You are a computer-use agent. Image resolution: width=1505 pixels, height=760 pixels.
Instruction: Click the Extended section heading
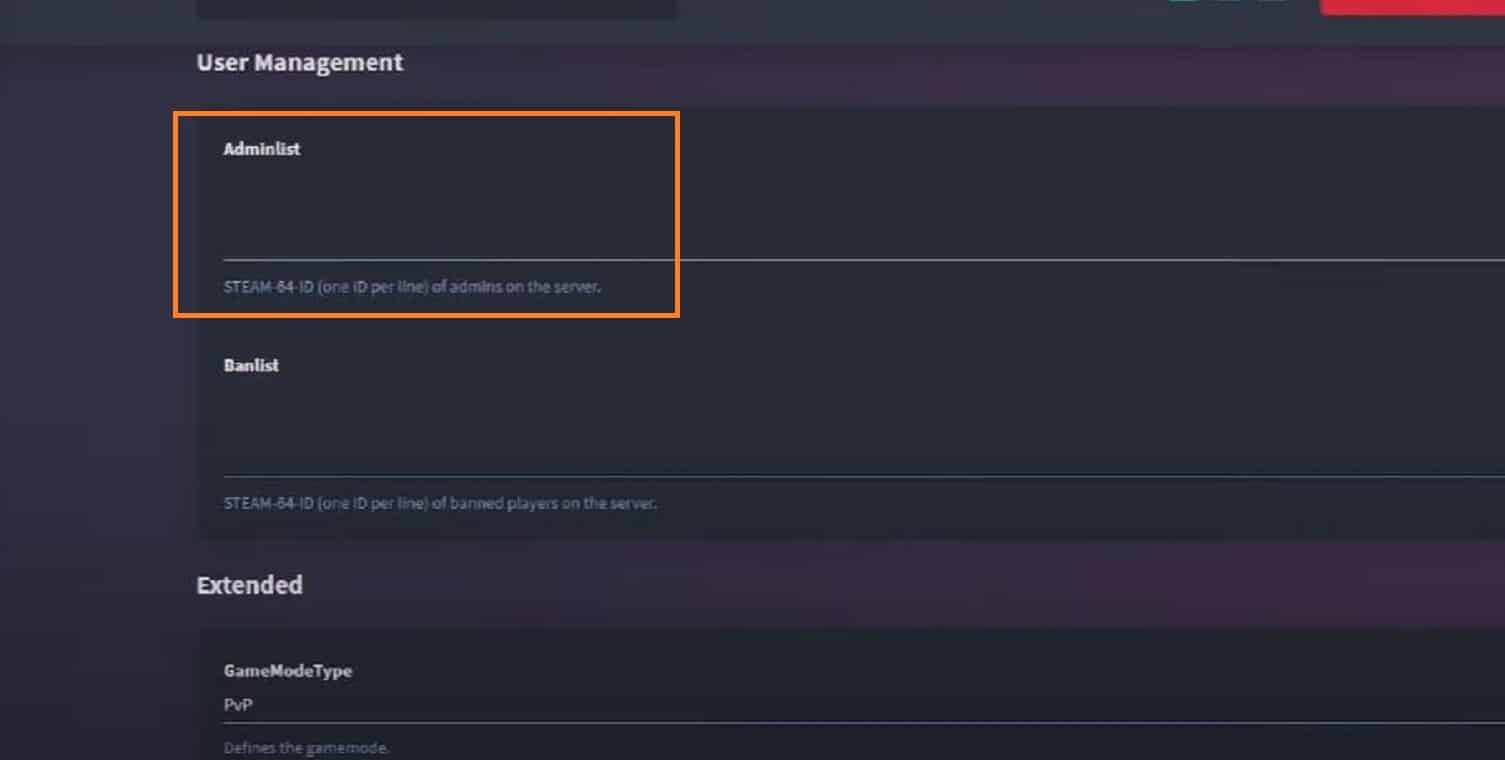(250, 585)
